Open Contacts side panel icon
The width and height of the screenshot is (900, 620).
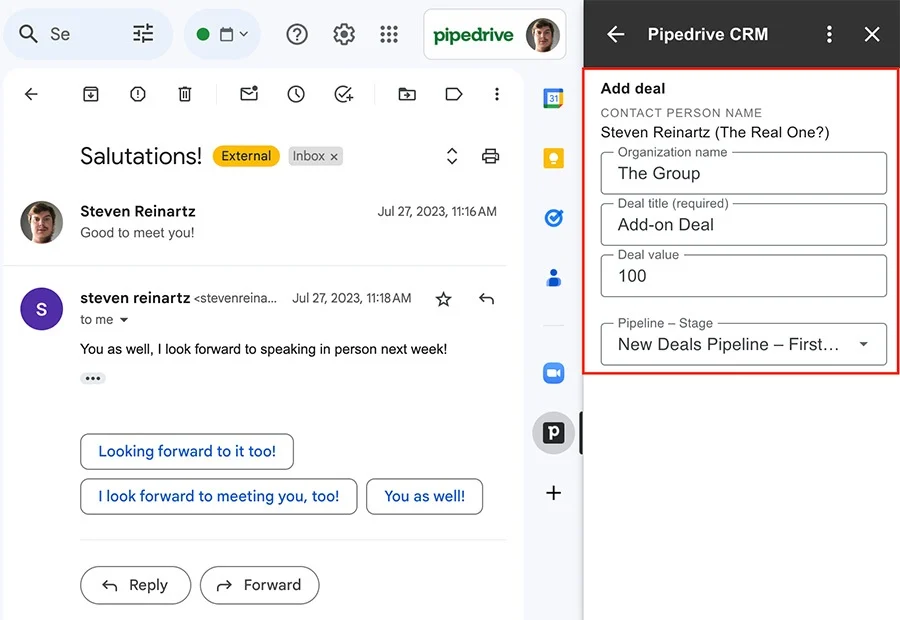(553, 277)
